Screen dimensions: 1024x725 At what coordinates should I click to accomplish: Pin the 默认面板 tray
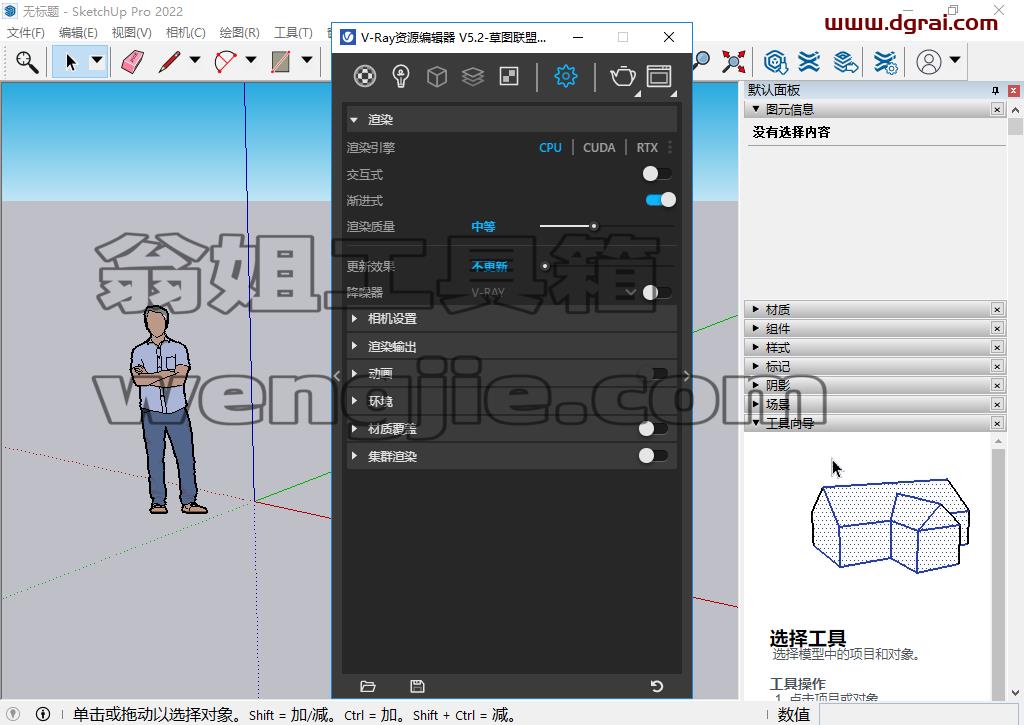[995, 90]
